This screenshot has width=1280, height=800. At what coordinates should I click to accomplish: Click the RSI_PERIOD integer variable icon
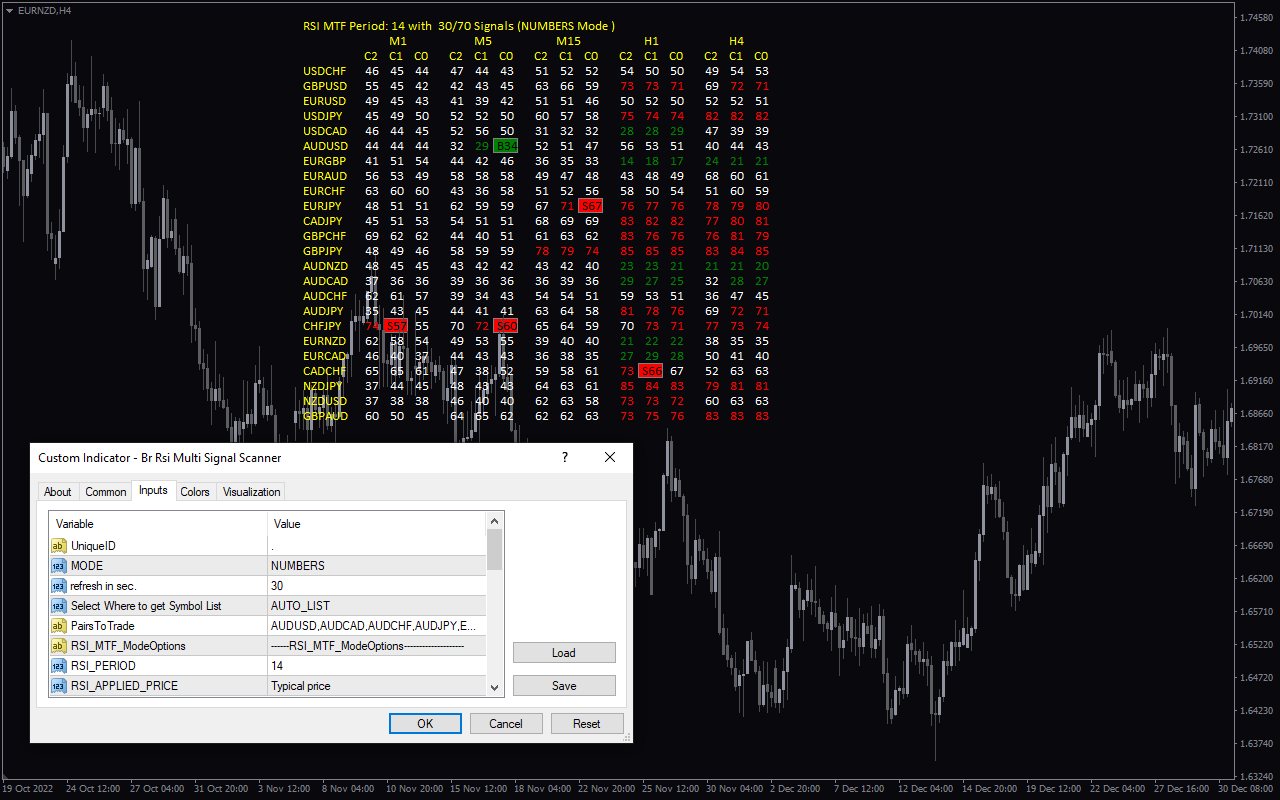pos(59,666)
